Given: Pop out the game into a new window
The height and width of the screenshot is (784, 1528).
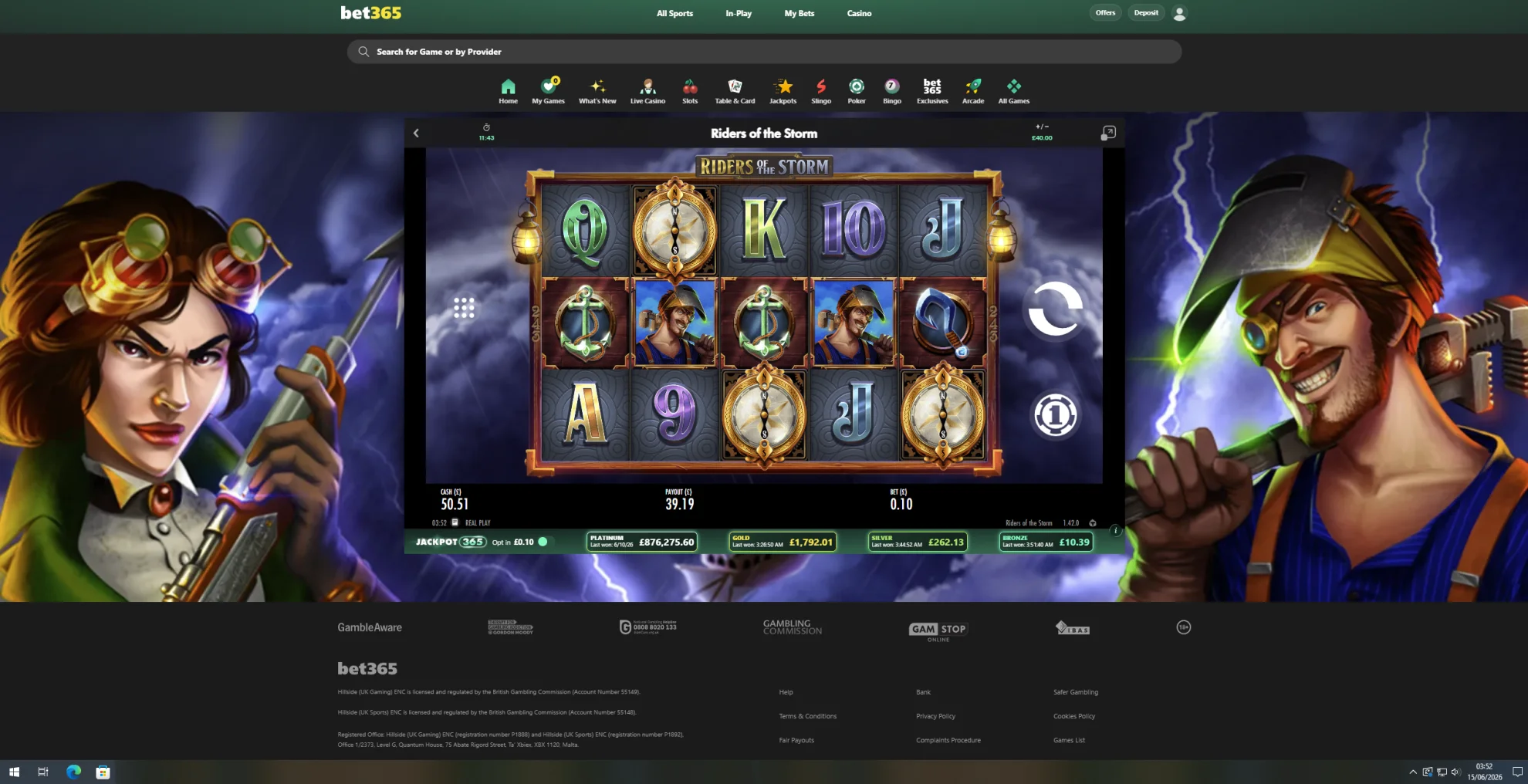Looking at the screenshot, I should 1108,133.
